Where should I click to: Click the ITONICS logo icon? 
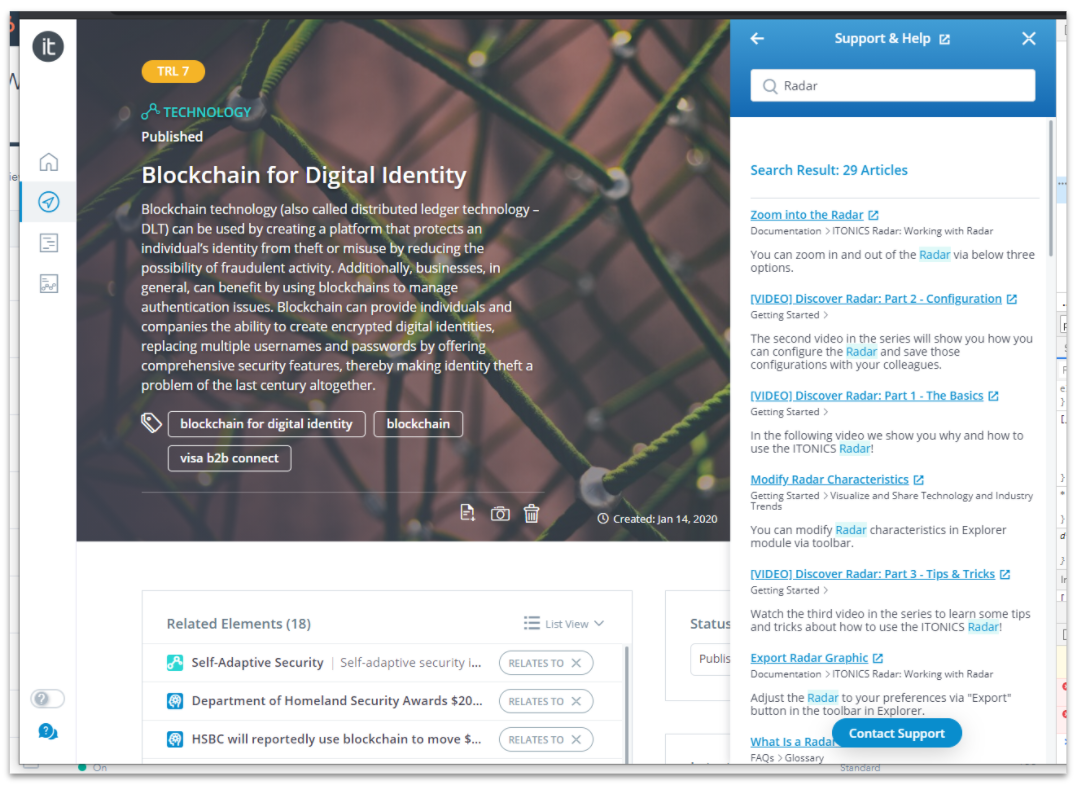48,47
